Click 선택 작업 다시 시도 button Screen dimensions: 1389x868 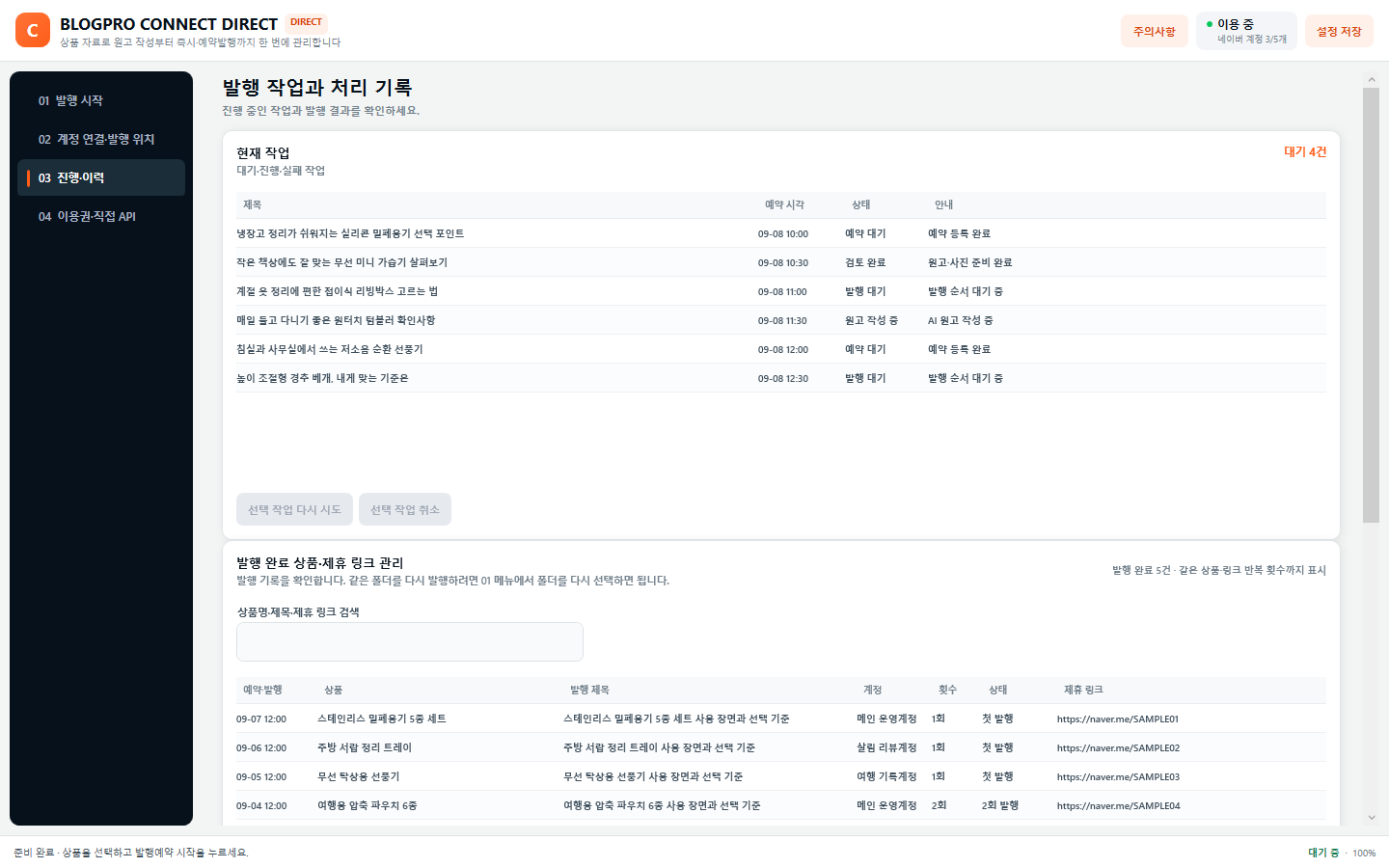[x=294, y=509]
